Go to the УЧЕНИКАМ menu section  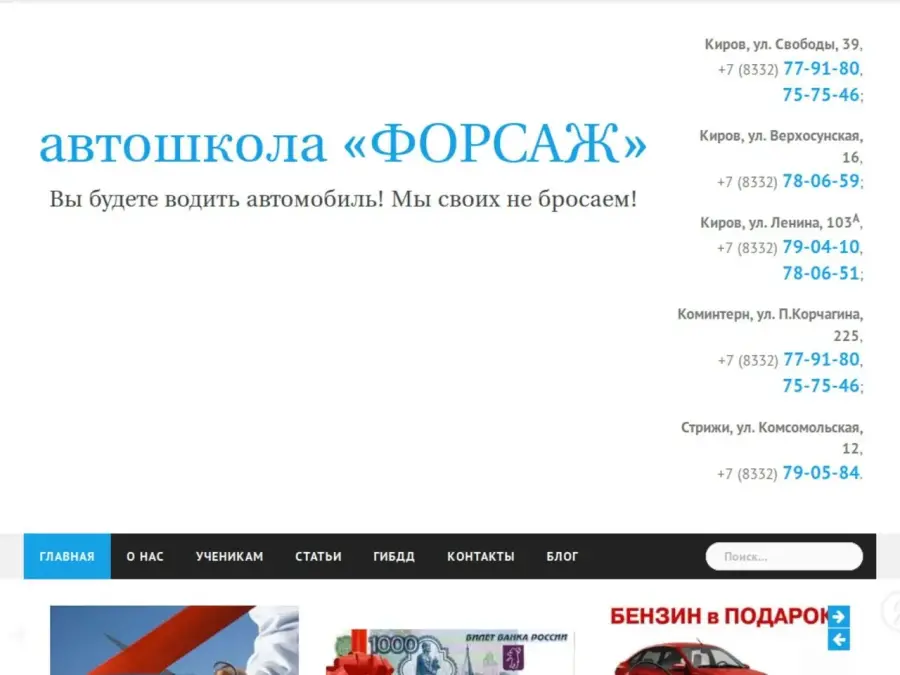[230, 556]
